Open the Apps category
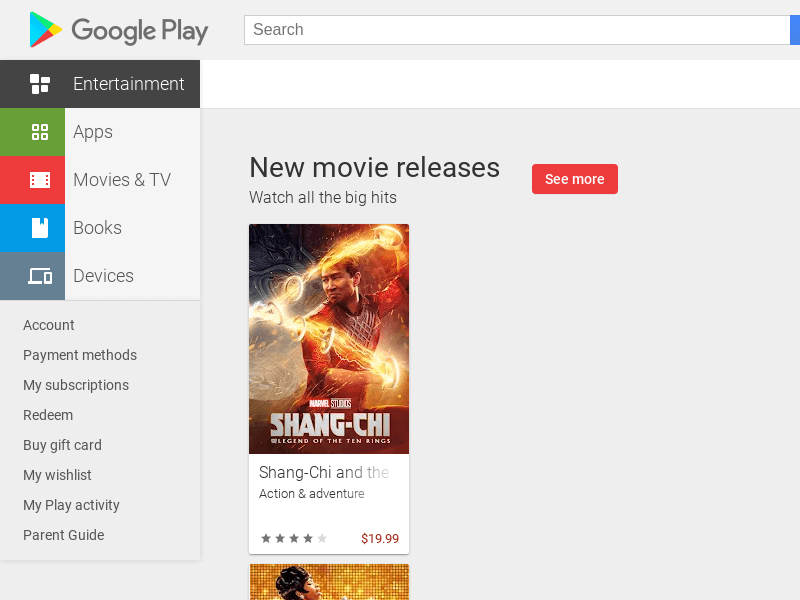This screenshot has height=600, width=800. click(93, 132)
